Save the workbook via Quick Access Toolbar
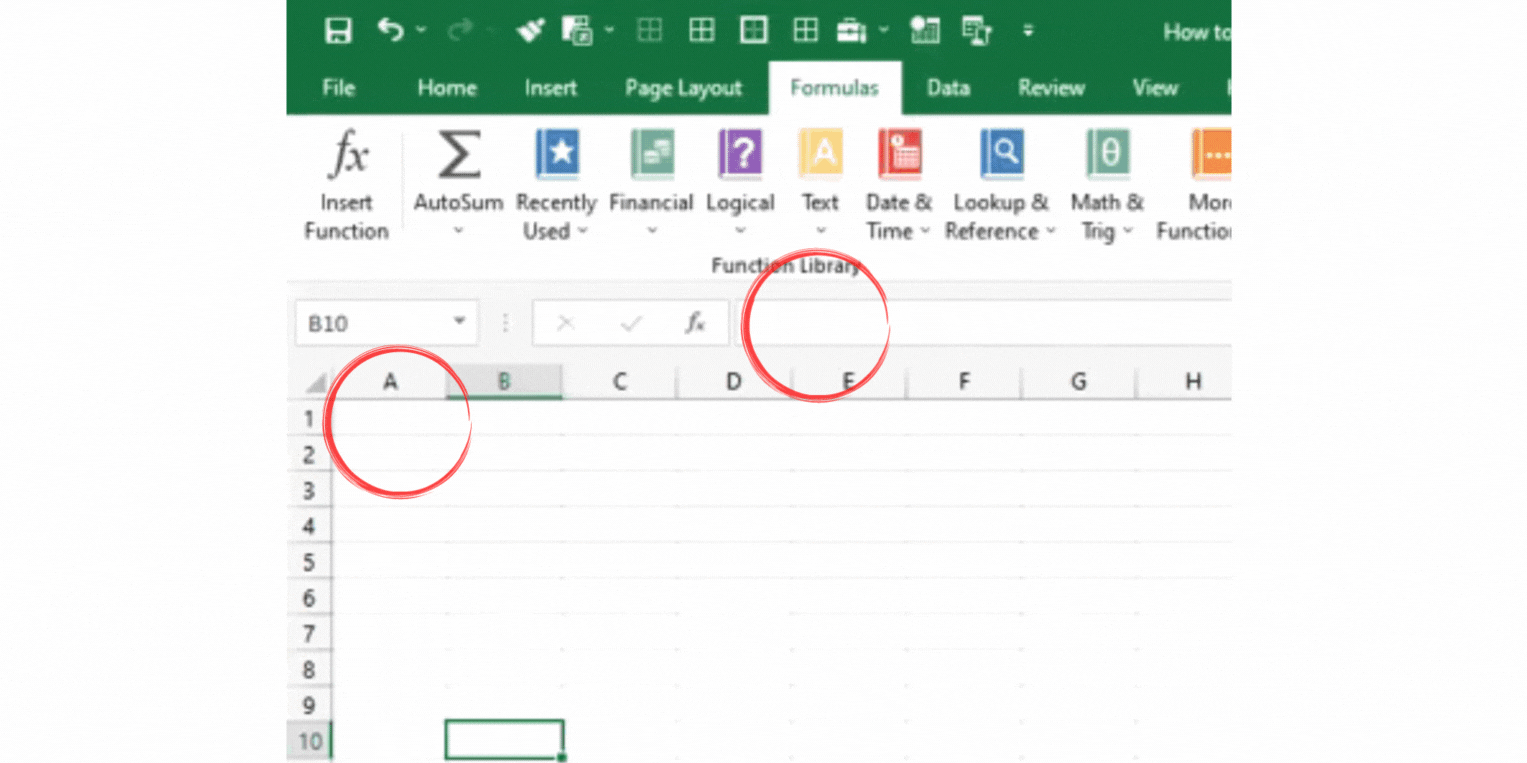The image size is (1527, 763). [338, 30]
